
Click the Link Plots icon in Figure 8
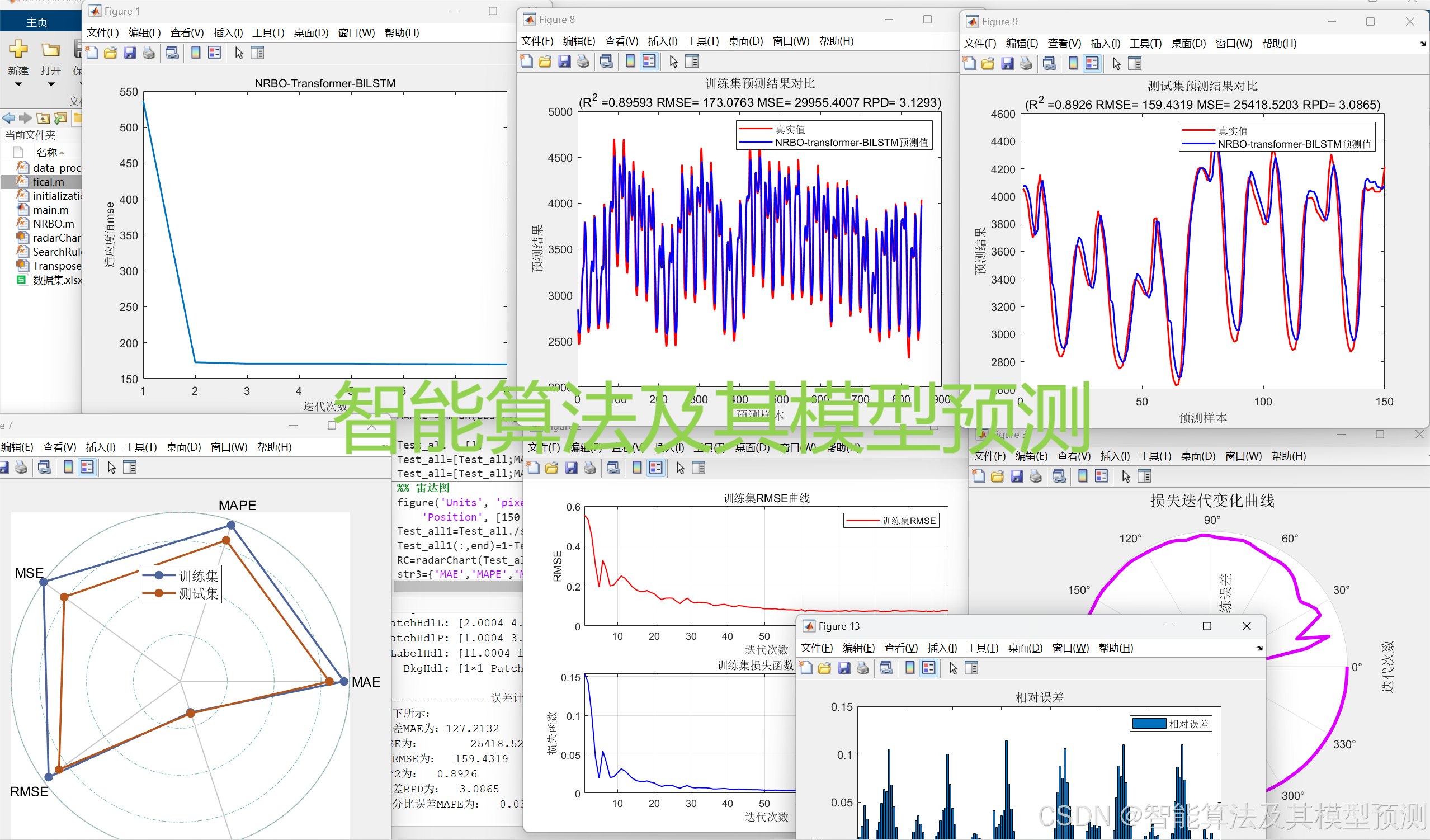pyautogui.click(x=606, y=62)
